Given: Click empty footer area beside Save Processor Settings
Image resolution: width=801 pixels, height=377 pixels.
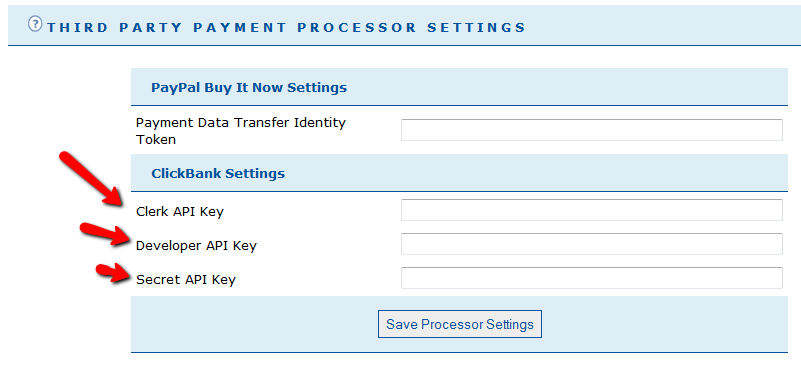Looking at the screenshot, I should (x=664, y=324).
